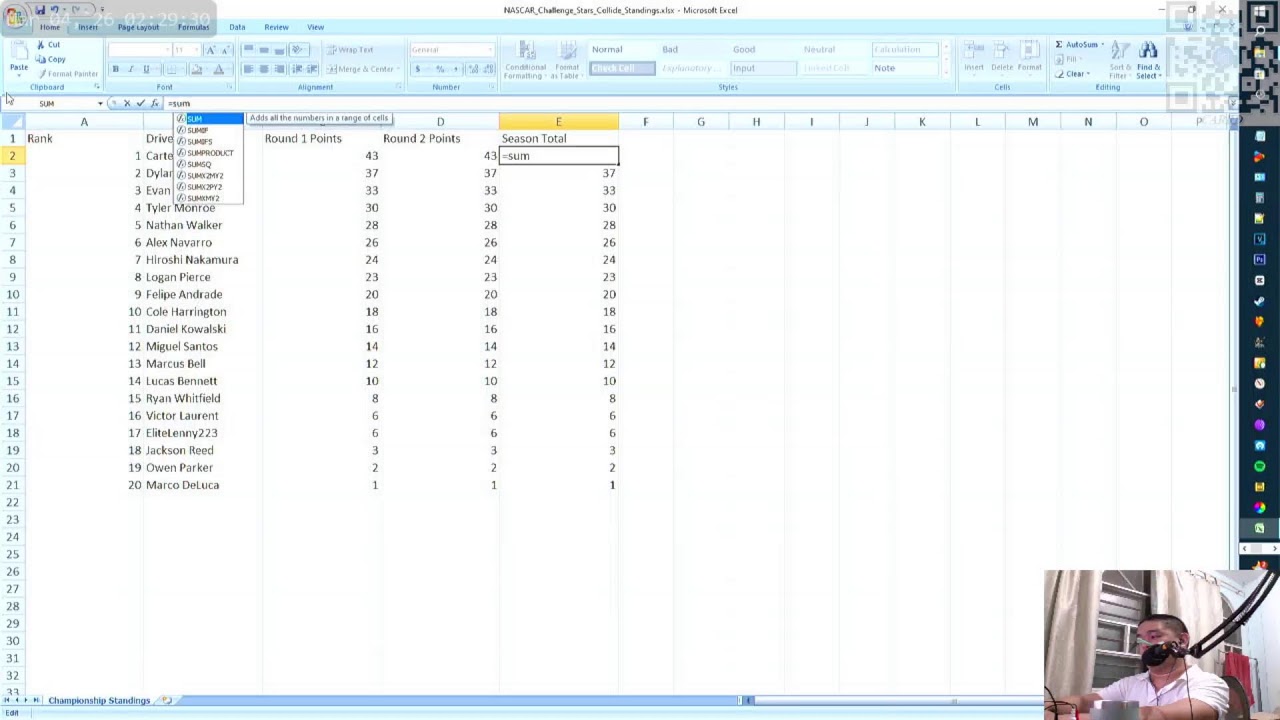Viewport: 1280px width, 720px height.
Task: Open Find & Select
Action: click(x=1148, y=60)
